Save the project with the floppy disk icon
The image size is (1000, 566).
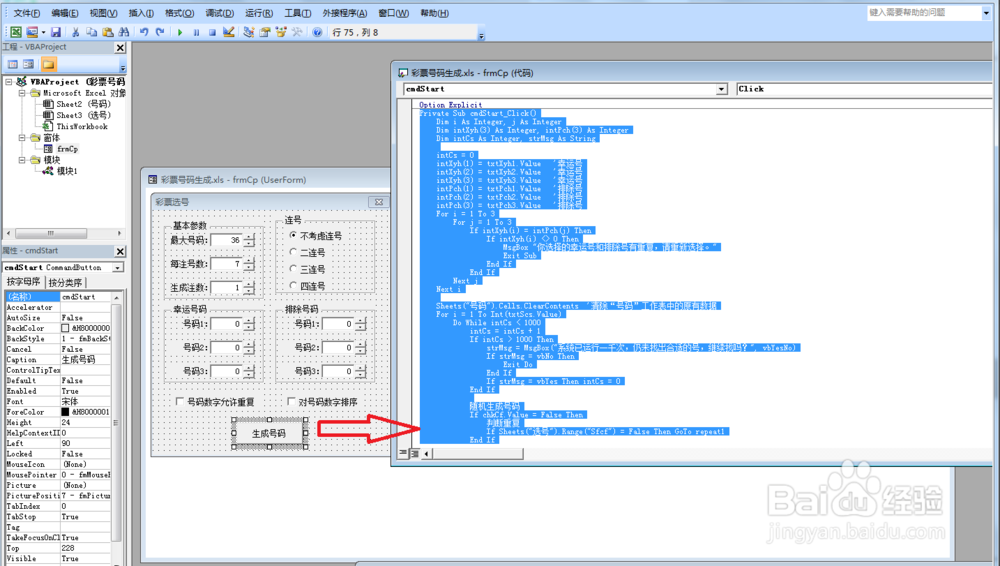(x=56, y=32)
